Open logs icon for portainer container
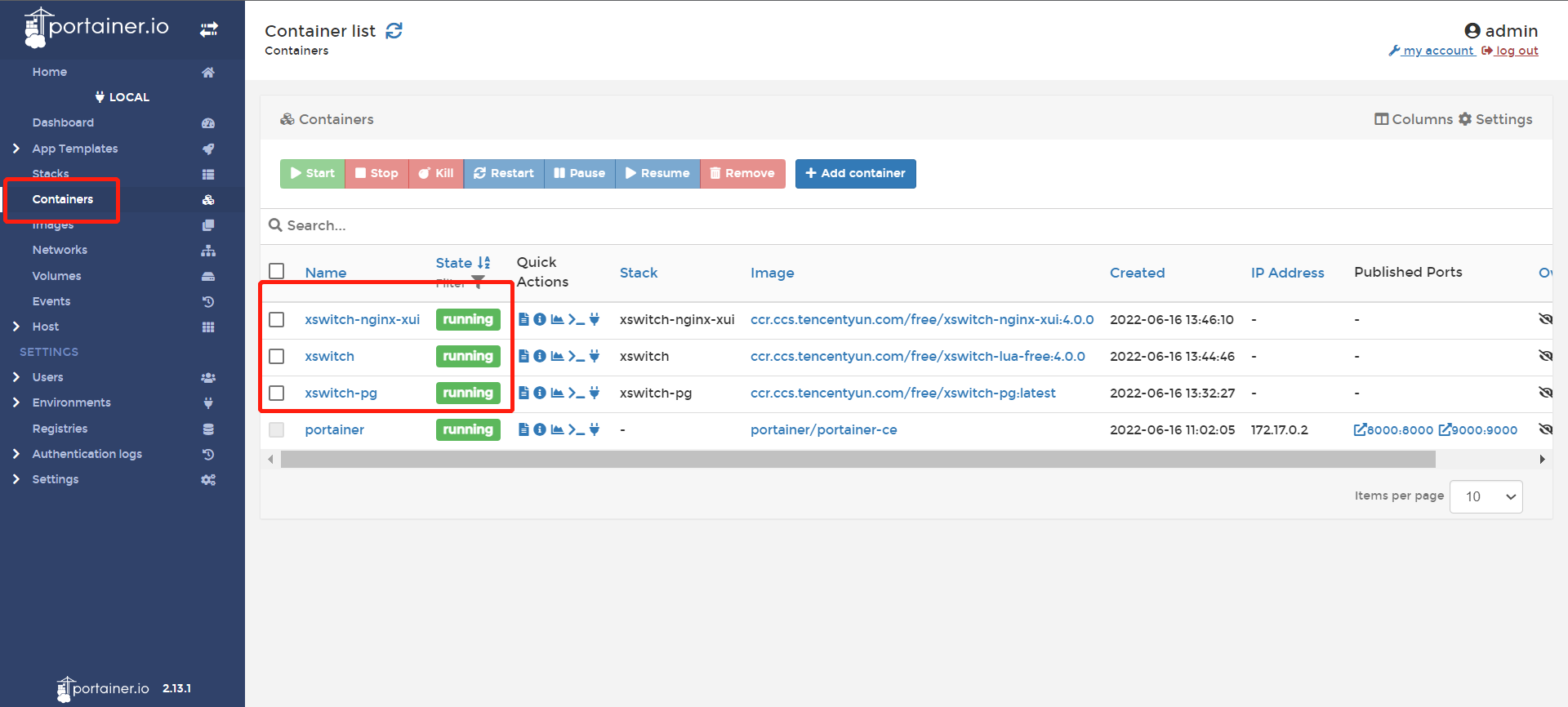 coord(523,429)
